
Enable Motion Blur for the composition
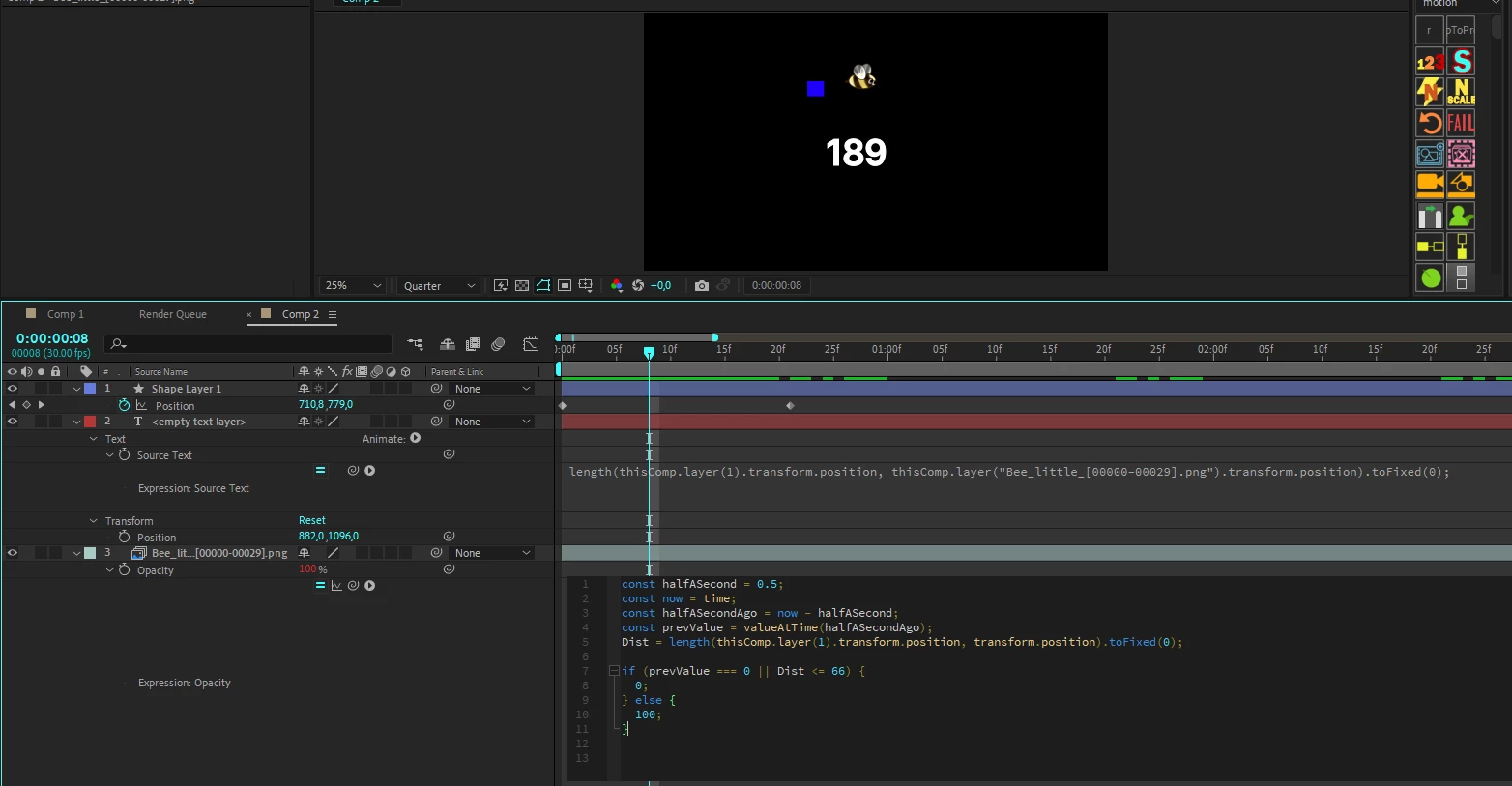click(x=498, y=344)
